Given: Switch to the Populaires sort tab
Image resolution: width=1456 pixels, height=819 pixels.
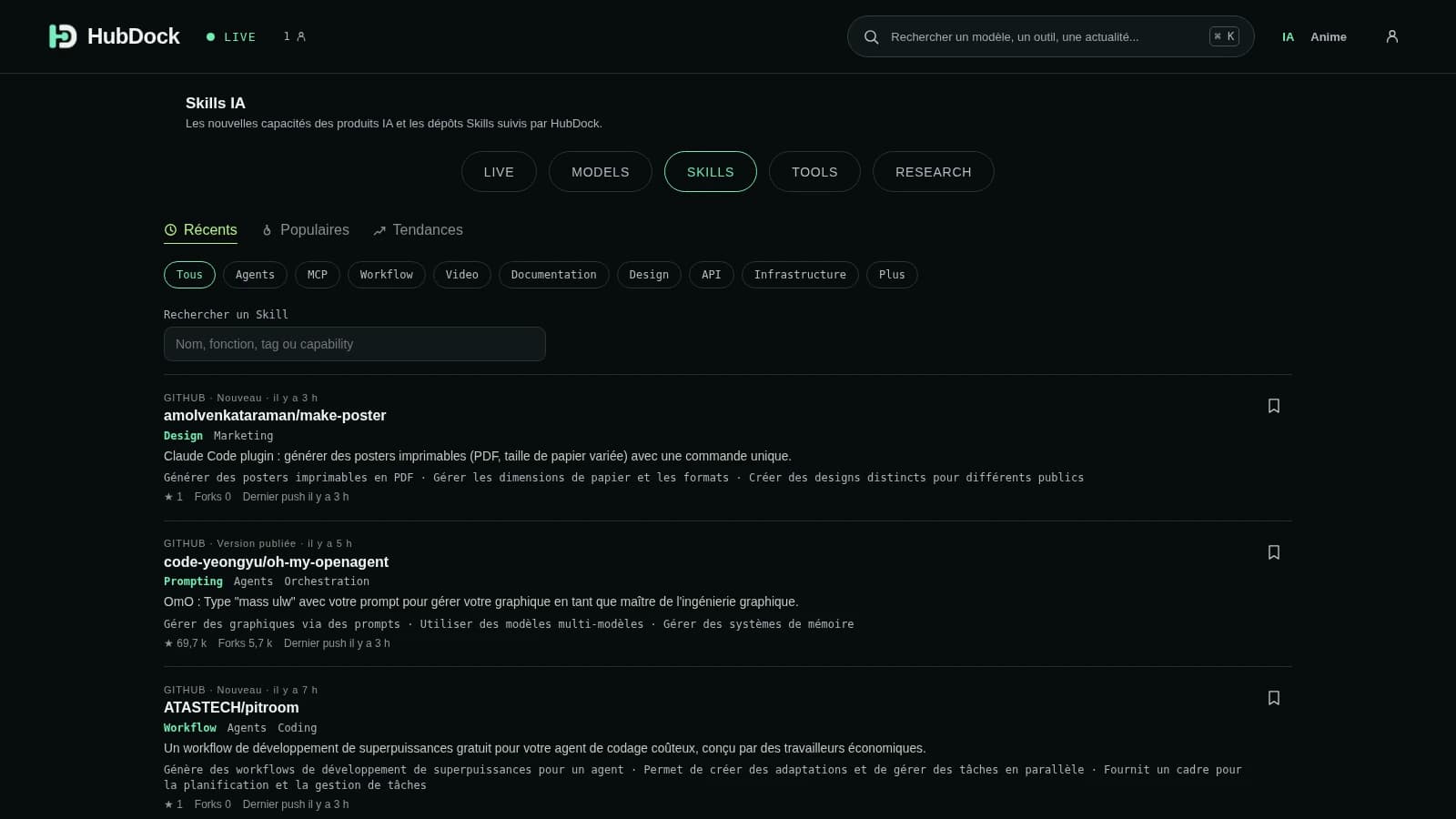Looking at the screenshot, I should pyautogui.click(x=306, y=230).
